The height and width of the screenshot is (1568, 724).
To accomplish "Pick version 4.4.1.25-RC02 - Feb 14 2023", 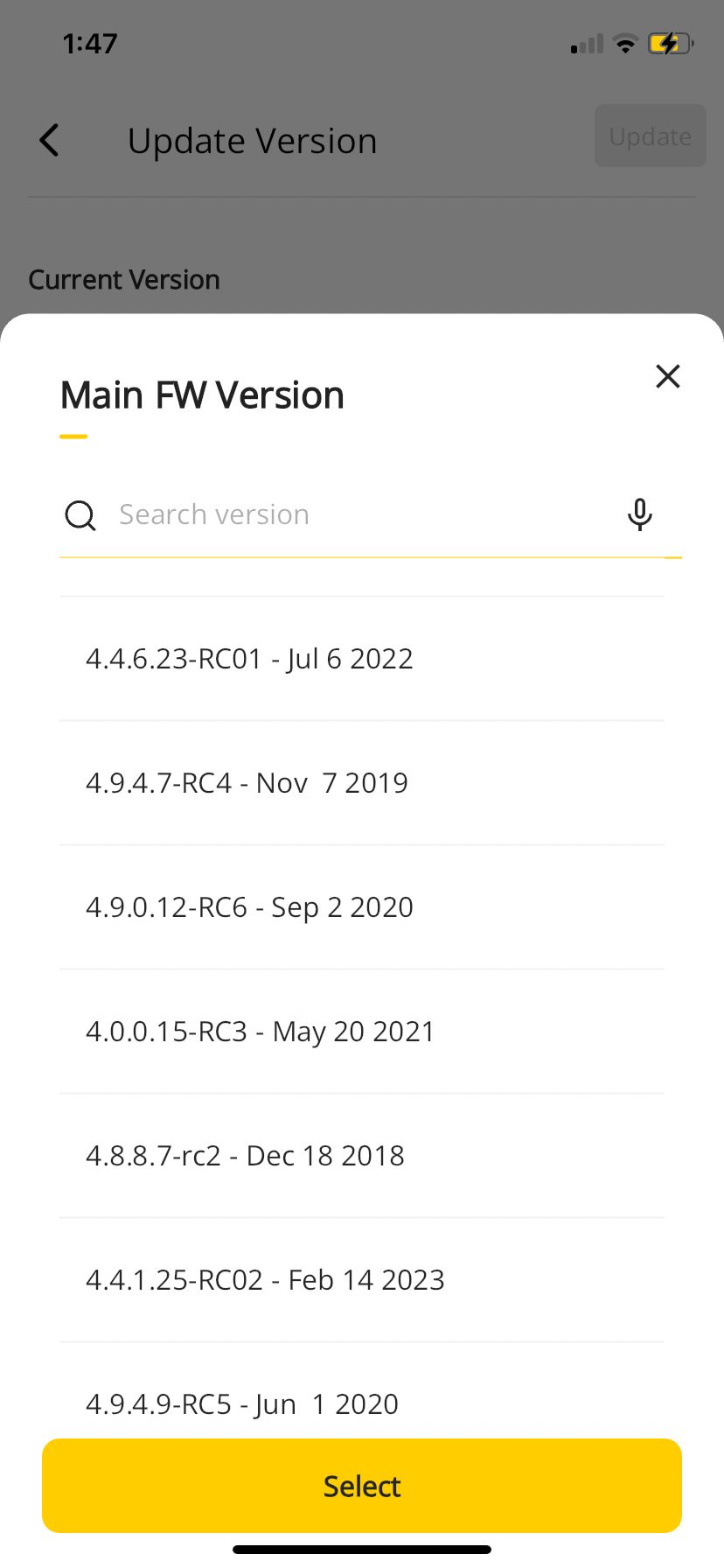I will point(362,1280).
